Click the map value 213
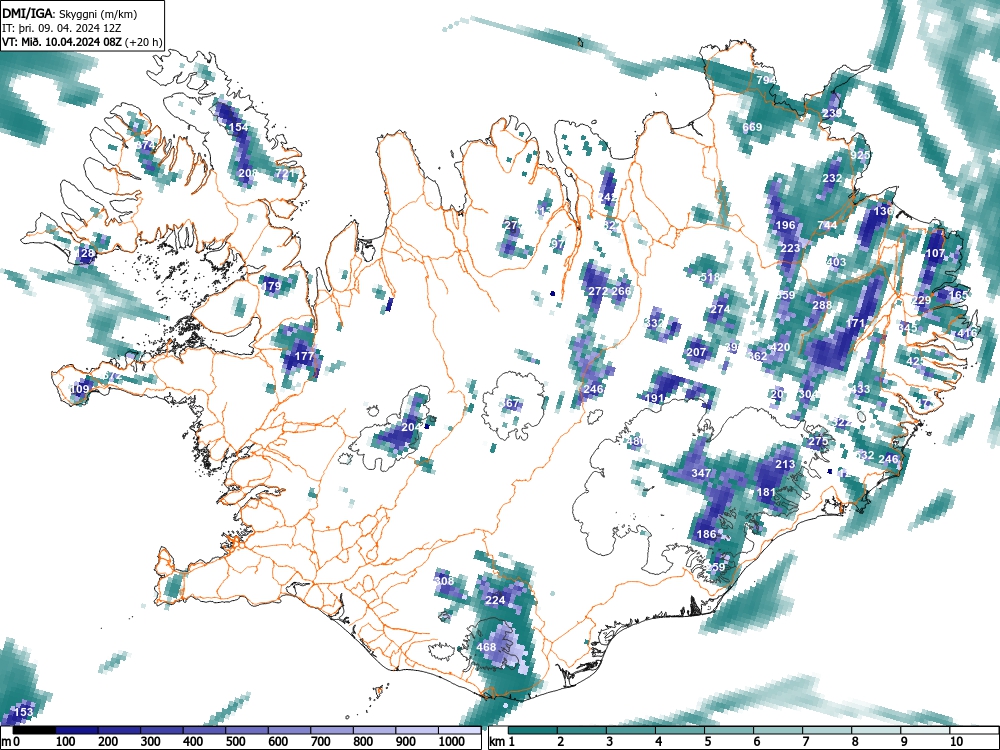The height and width of the screenshot is (750, 1000). [x=785, y=464]
